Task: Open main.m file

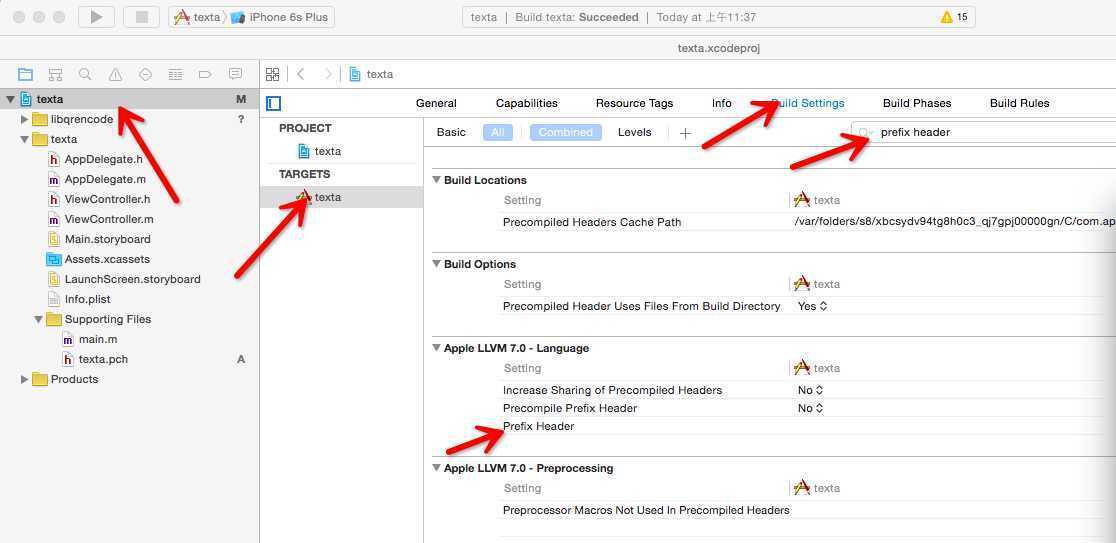Action: coord(98,339)
